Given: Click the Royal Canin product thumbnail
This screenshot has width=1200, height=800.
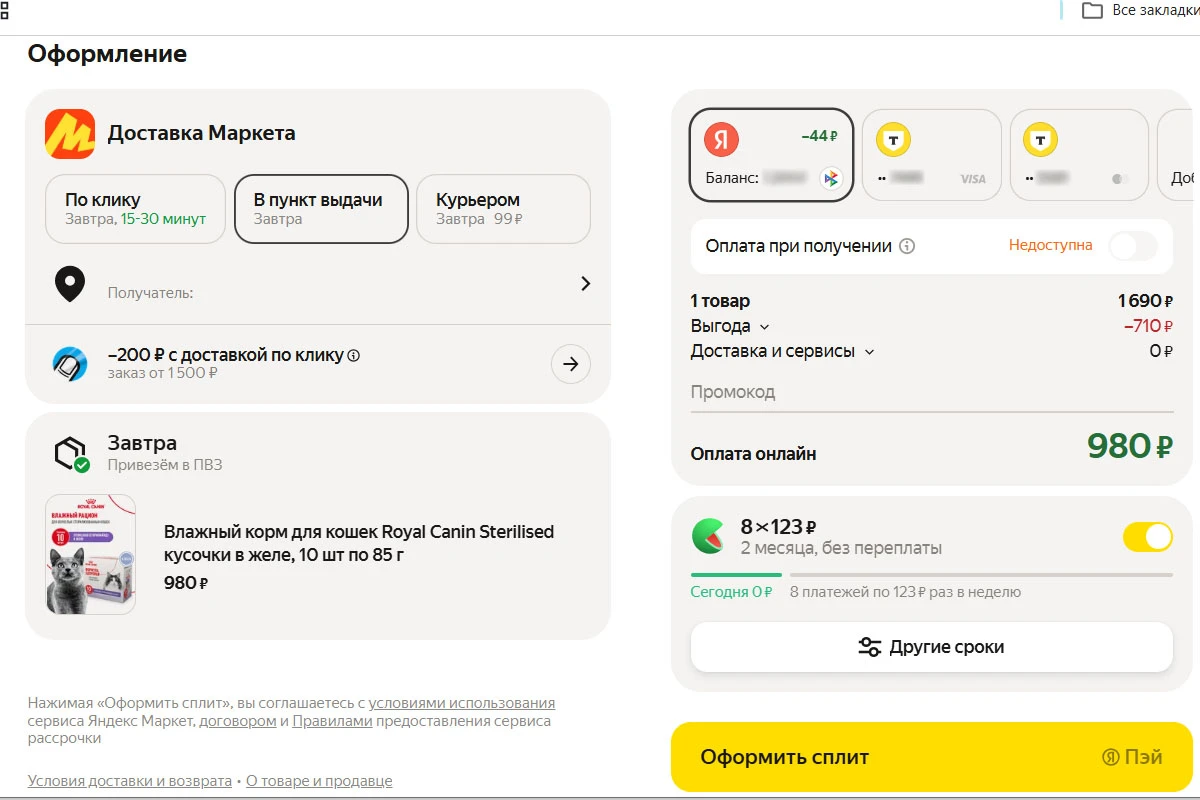Looking at the screenshot, I should (x=91, y=554).
